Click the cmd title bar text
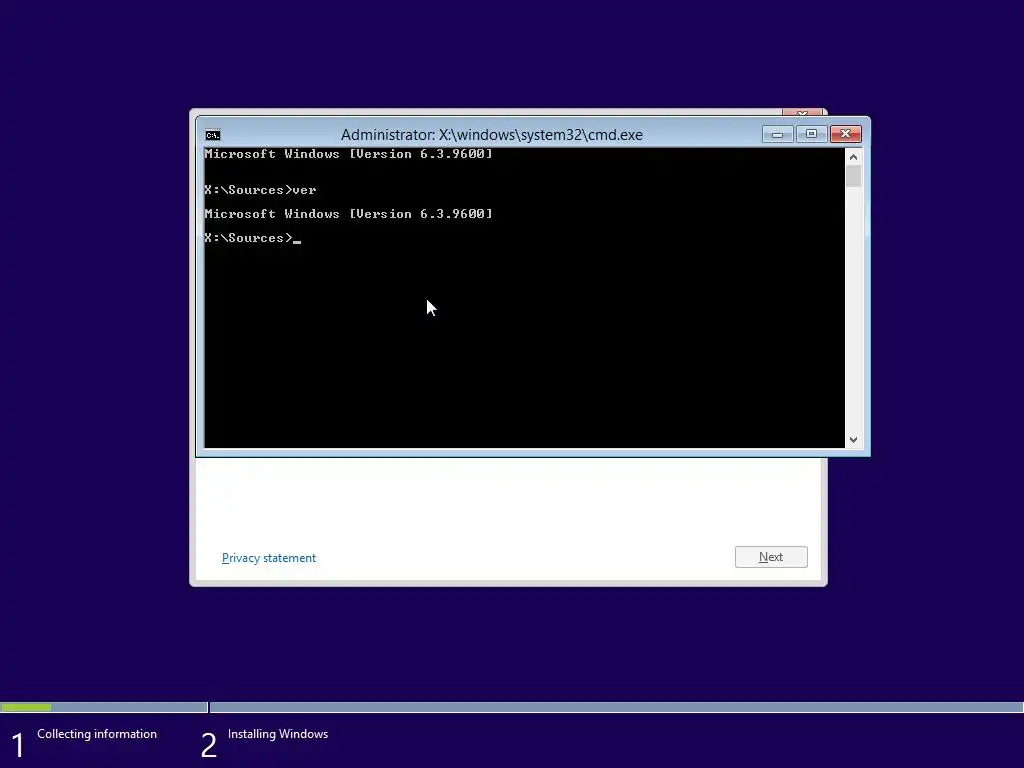The height and width of the screenshot is (768, 1024). click(x=492, y=135)
